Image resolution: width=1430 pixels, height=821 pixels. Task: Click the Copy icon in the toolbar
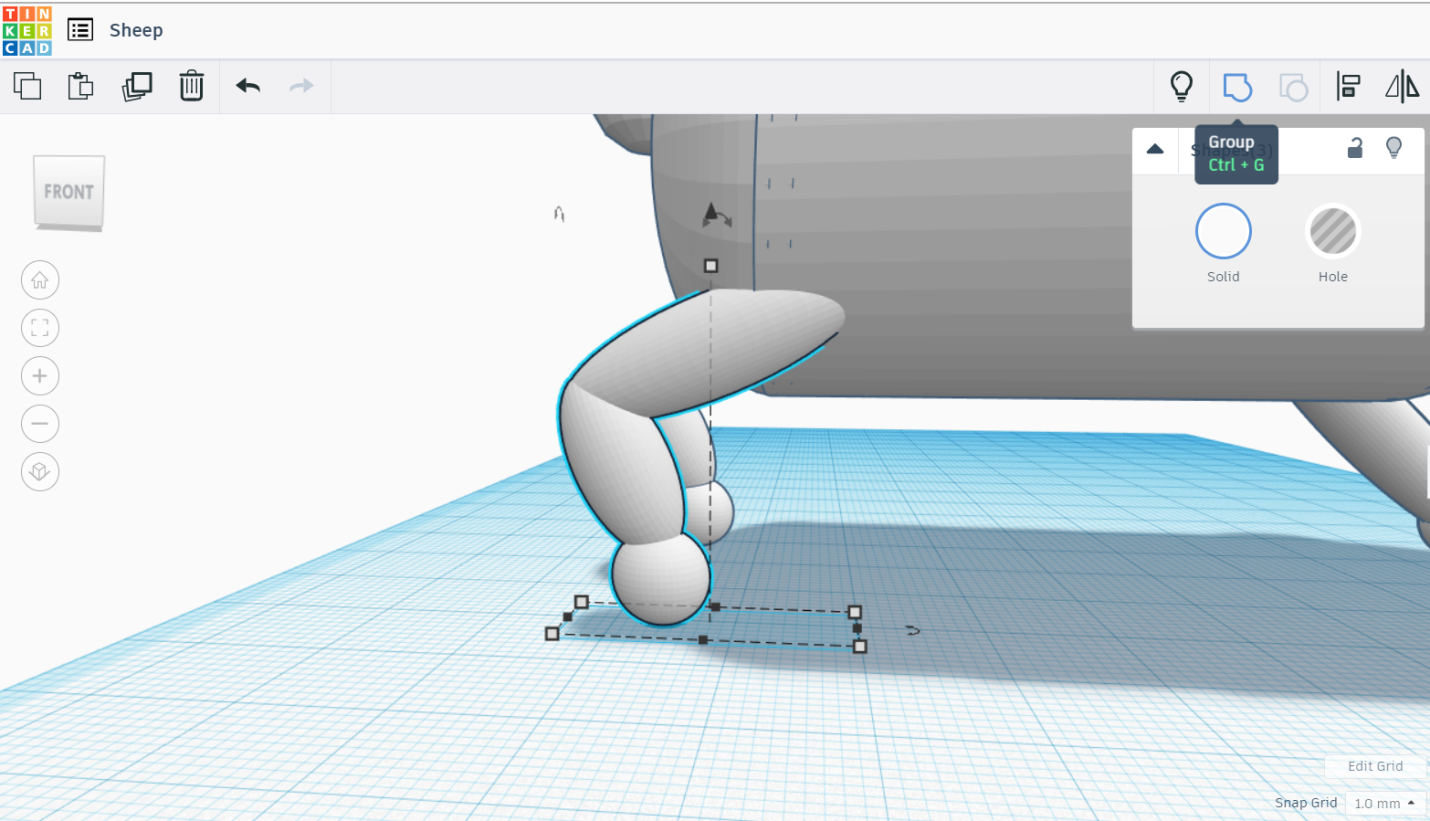tap(27, 86)
